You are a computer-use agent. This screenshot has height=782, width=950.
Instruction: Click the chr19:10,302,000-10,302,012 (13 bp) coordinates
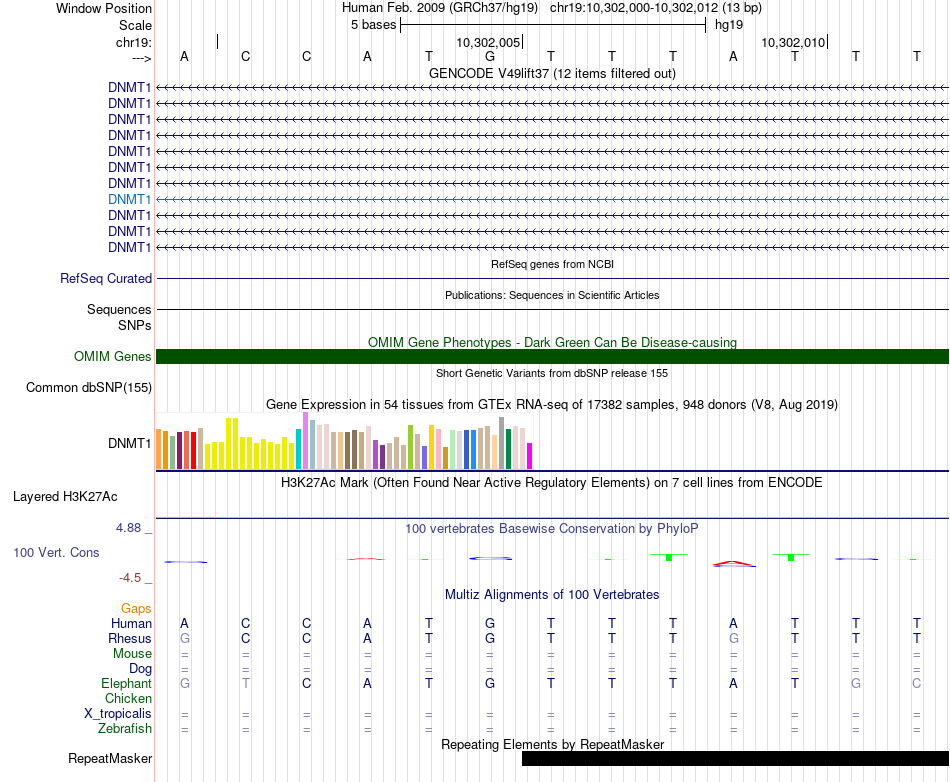click(x=656, y=8)
